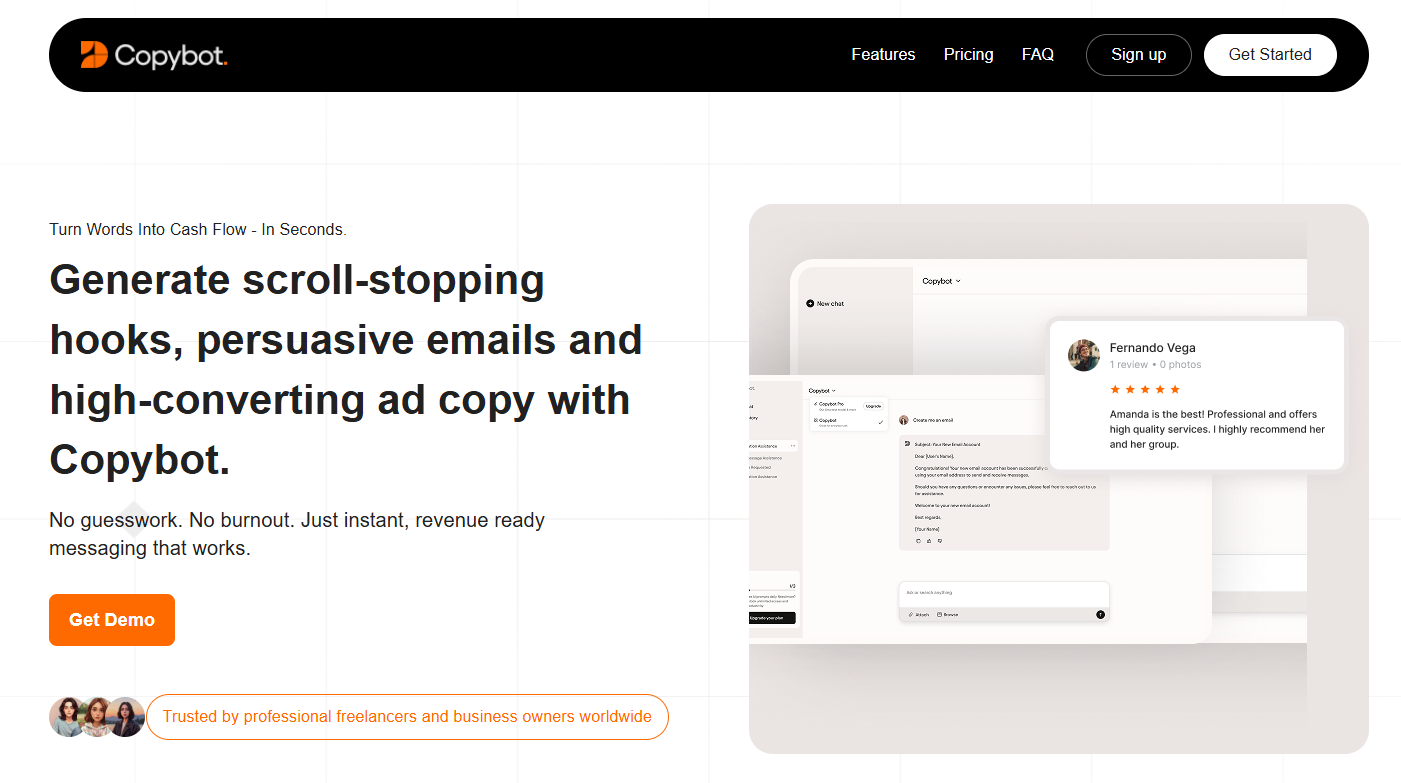
Task: Click the Upgrade pill next to Copybot Pro
Action: pos(873,406)
